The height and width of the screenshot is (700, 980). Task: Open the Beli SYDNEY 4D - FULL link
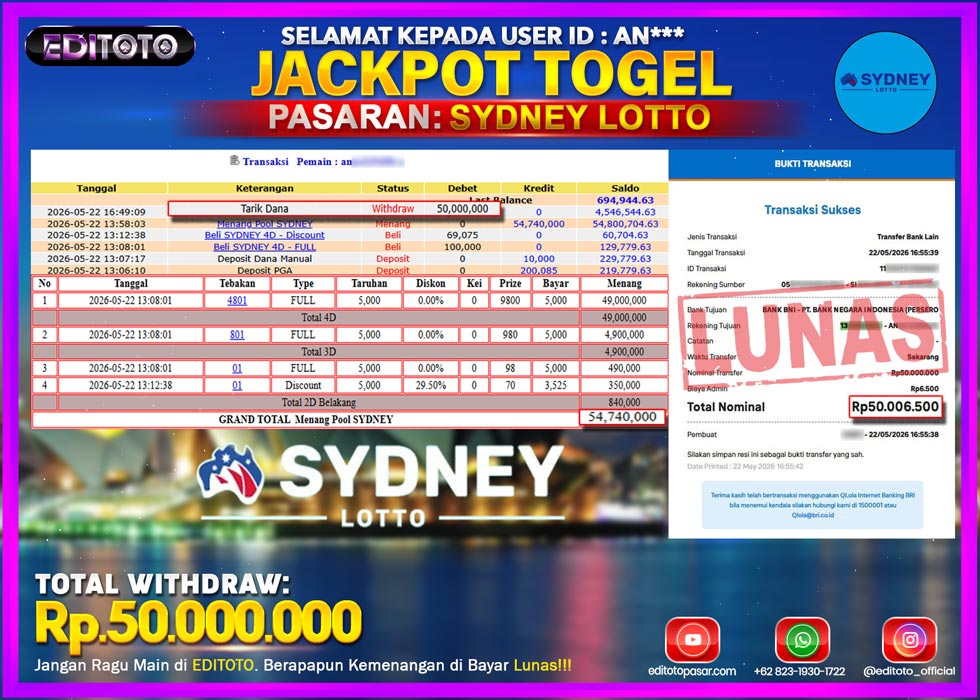point(264,247)
